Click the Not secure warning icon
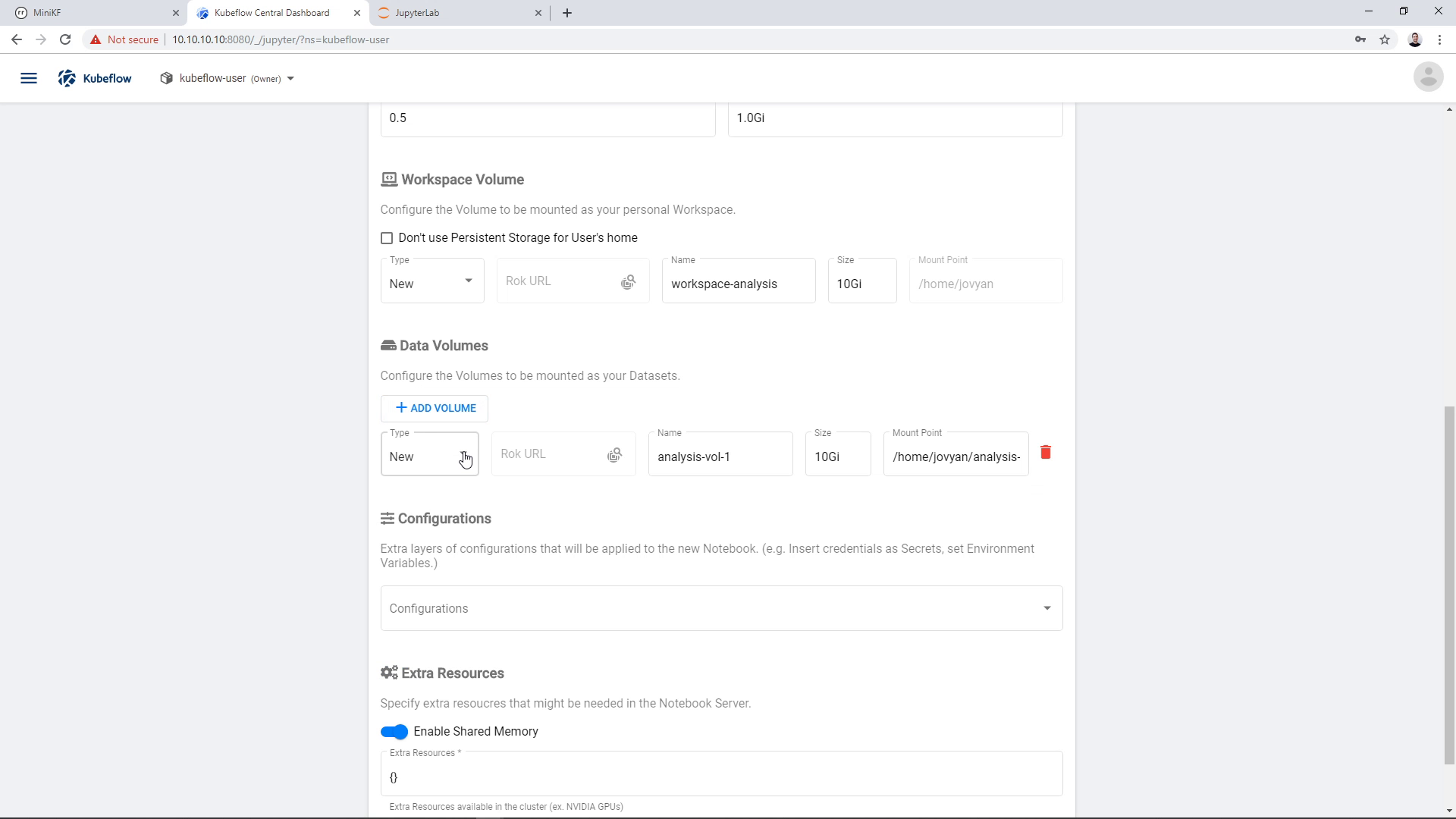This screenshot has height=819, width=1456. (96, 39)
